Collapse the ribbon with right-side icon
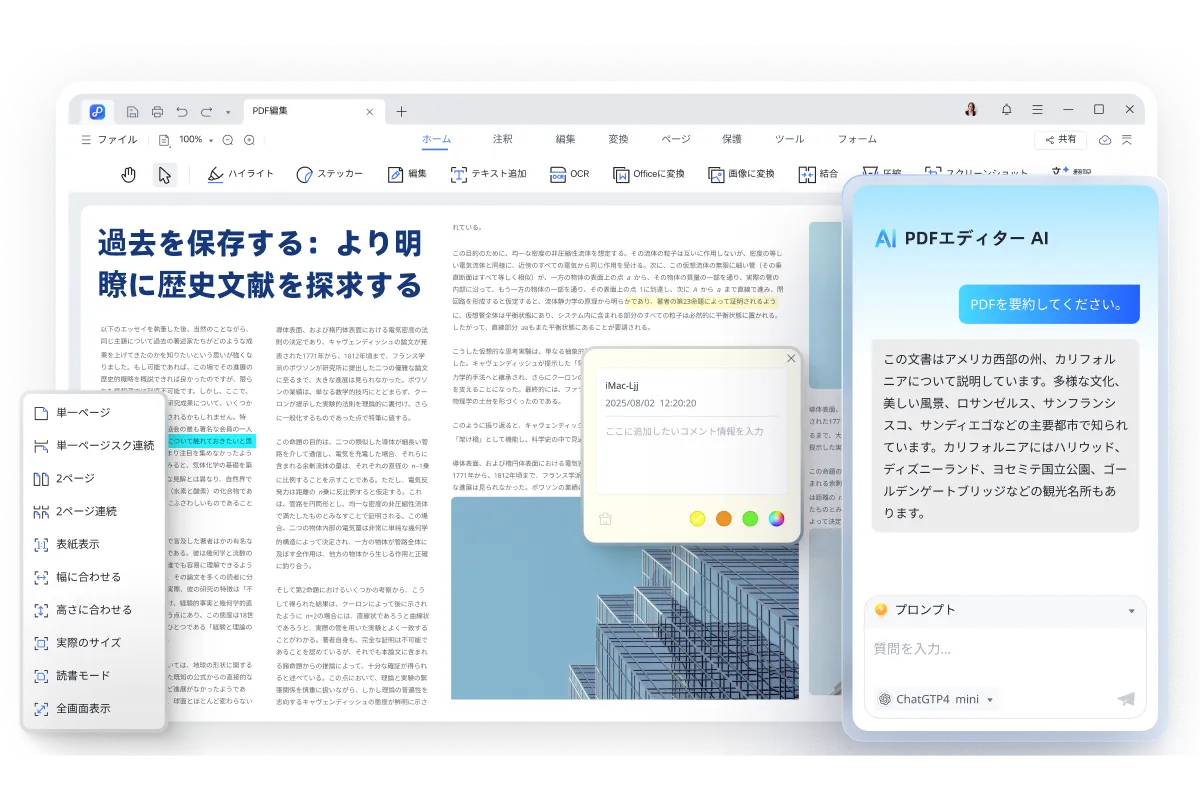Image resolution: width=1200 pixels, height=800 pixels. [x=1128, y=140]
